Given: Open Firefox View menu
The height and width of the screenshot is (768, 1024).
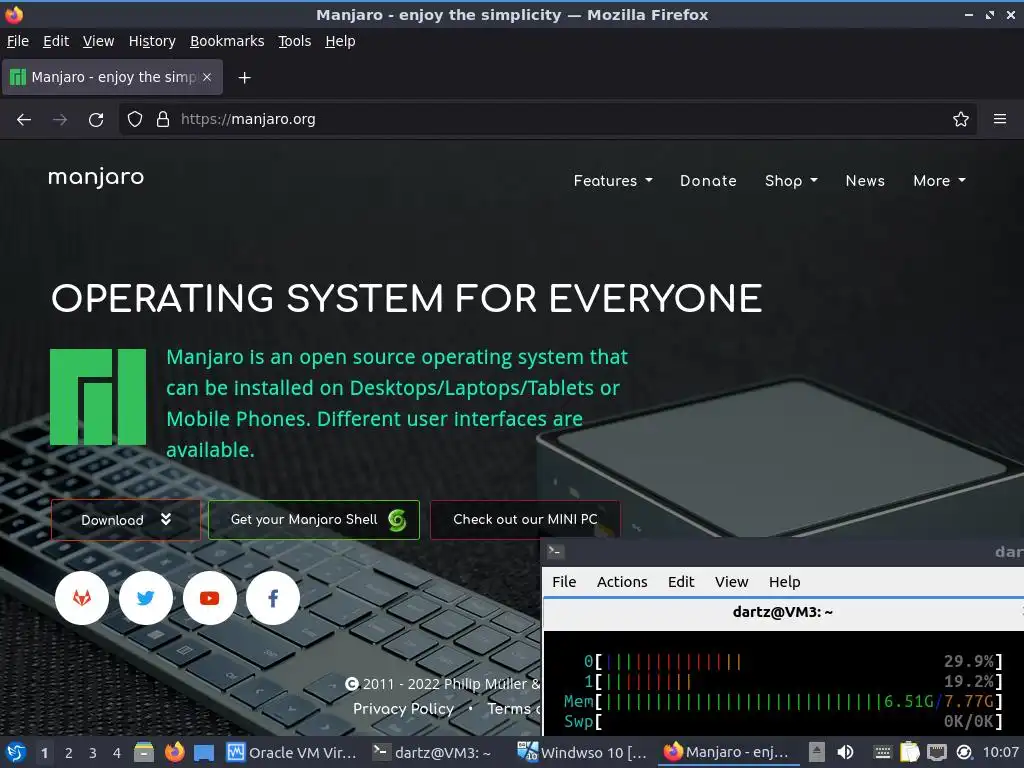Looking at the screenshot, I should click(x=98, y=41).
